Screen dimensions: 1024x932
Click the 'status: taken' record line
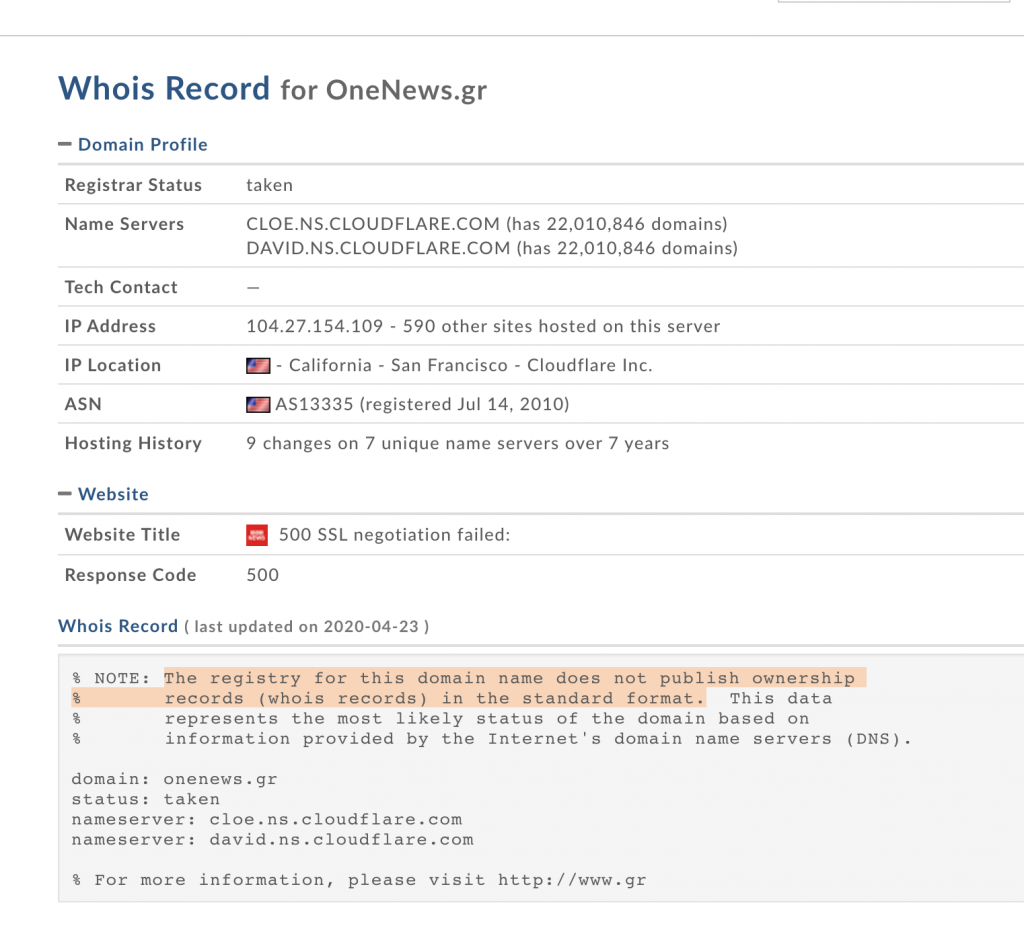tap(146, 799)
